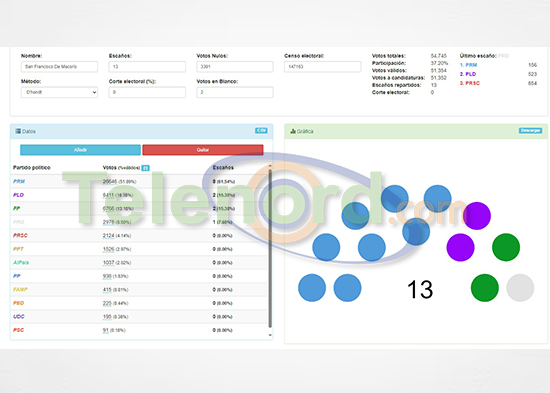
Task: Focus the Escaños input field
Action: point(147,67)
